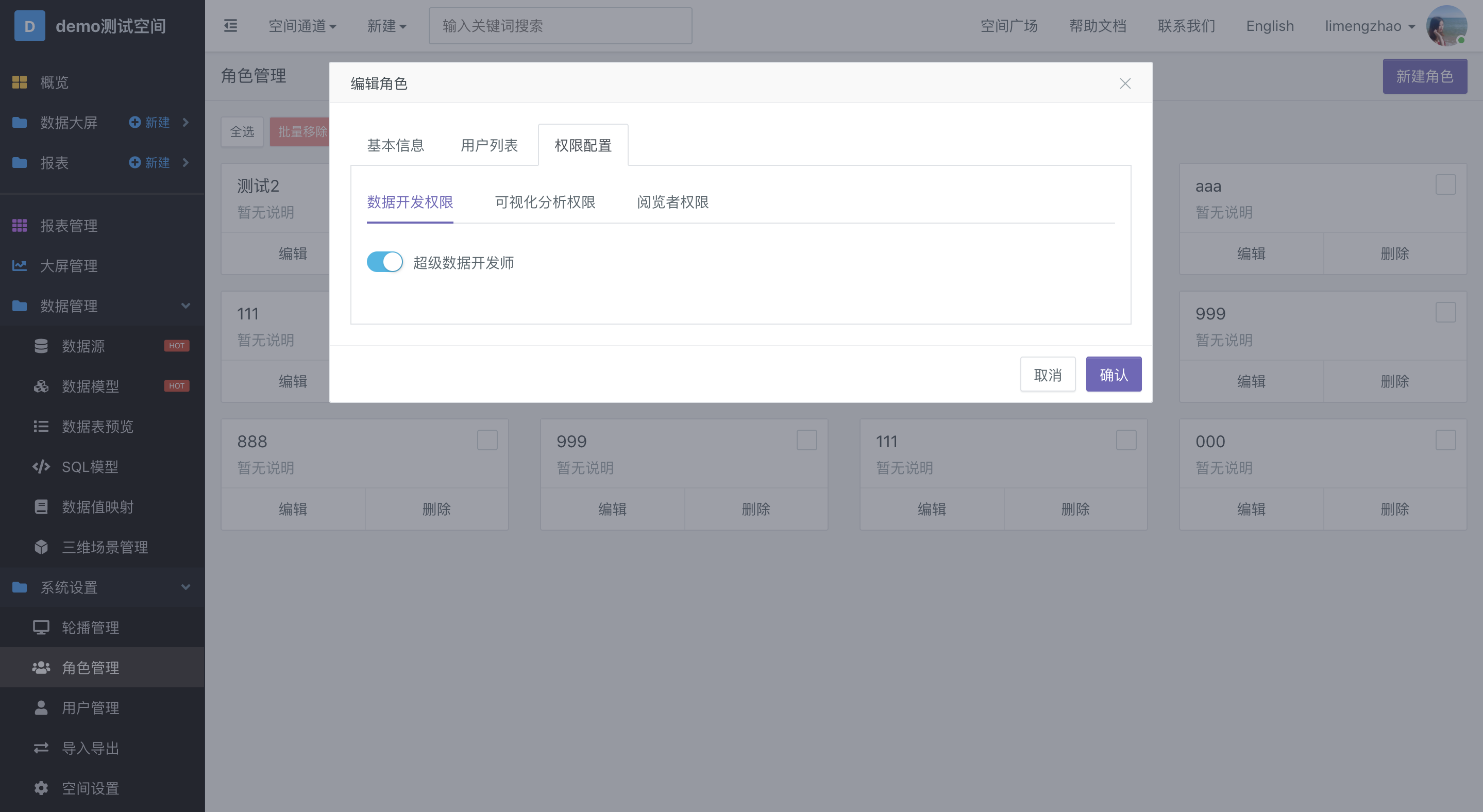Click the 三维场景管理 cube icon
Image resolution: width=1483 pixels, height=812 pixels.
(x=41, y=547)
